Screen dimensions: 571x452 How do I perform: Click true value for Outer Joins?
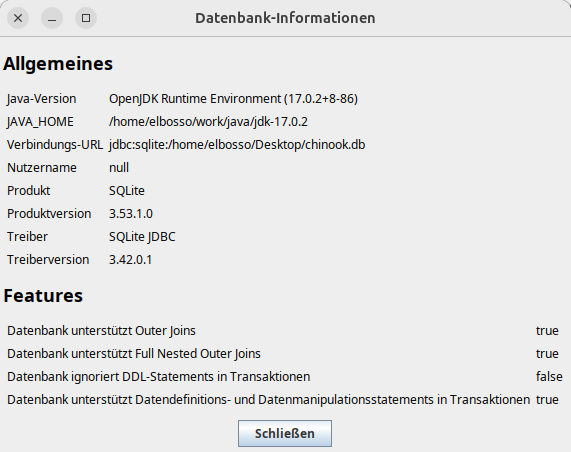pyautogui.click(x=547, y=330)
